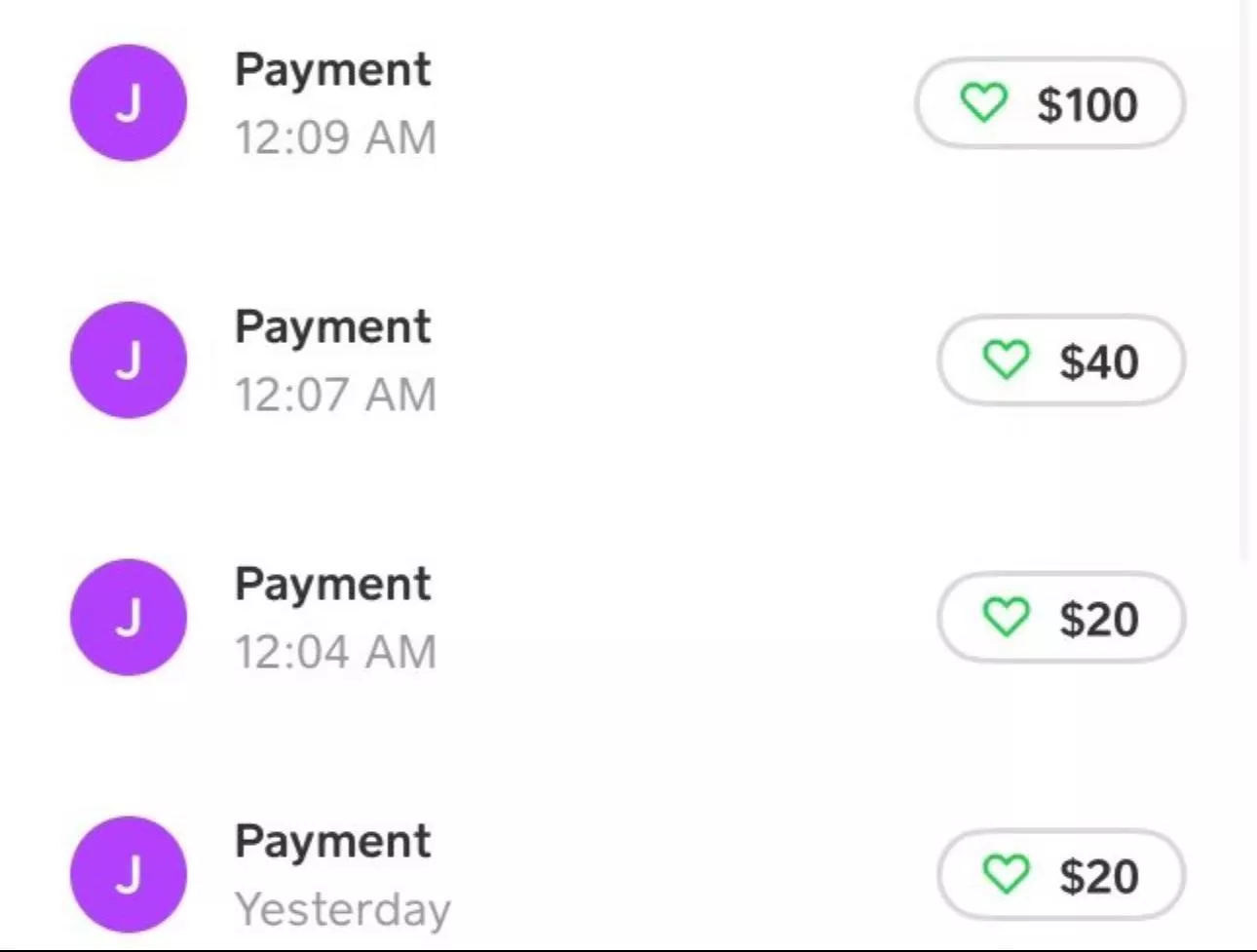Click the Yesterday timestamp text
This screenshot has height=952, width=1257.
point(343,909)
